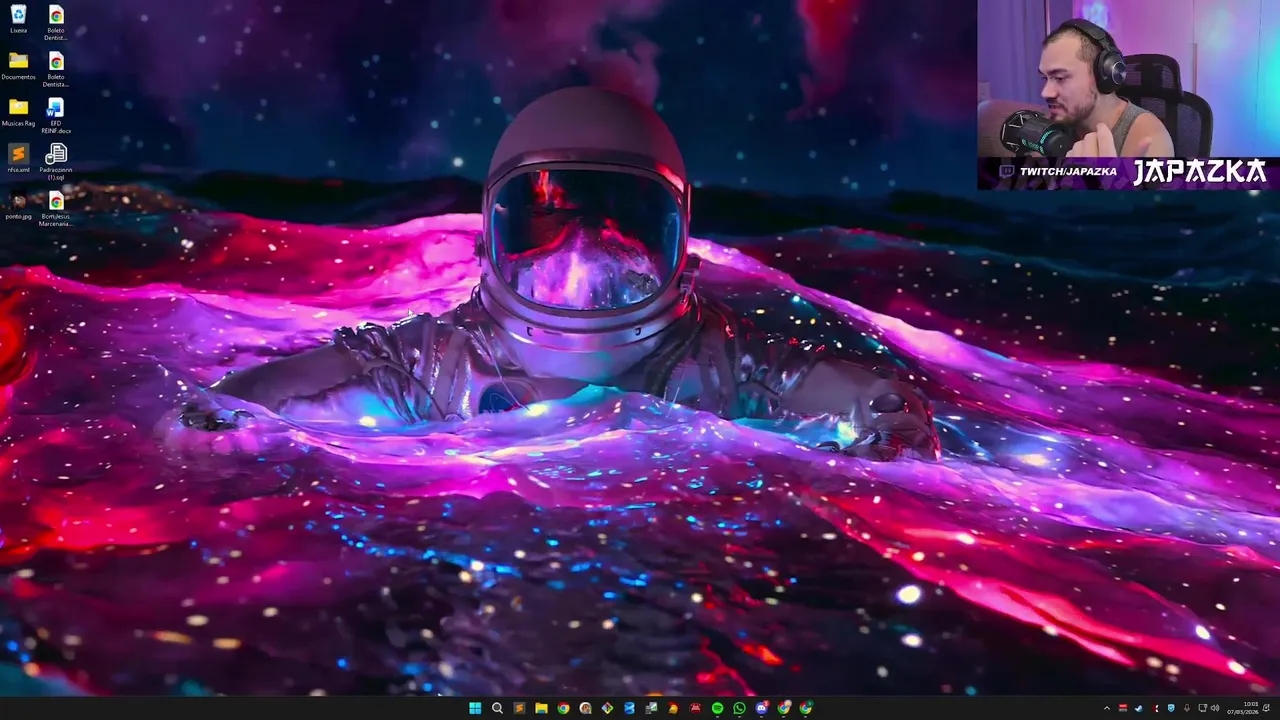Switch to Chrome window with green badge
Image resolution: width=1280 pixels, height=720 pixels.
(806, 708)
